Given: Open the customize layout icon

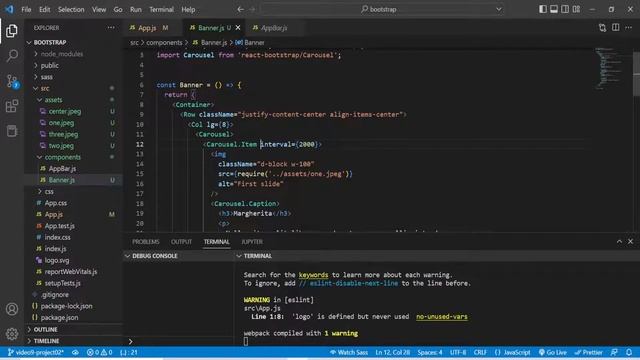Looking at the screenshot, I should [x=576, y=9].
